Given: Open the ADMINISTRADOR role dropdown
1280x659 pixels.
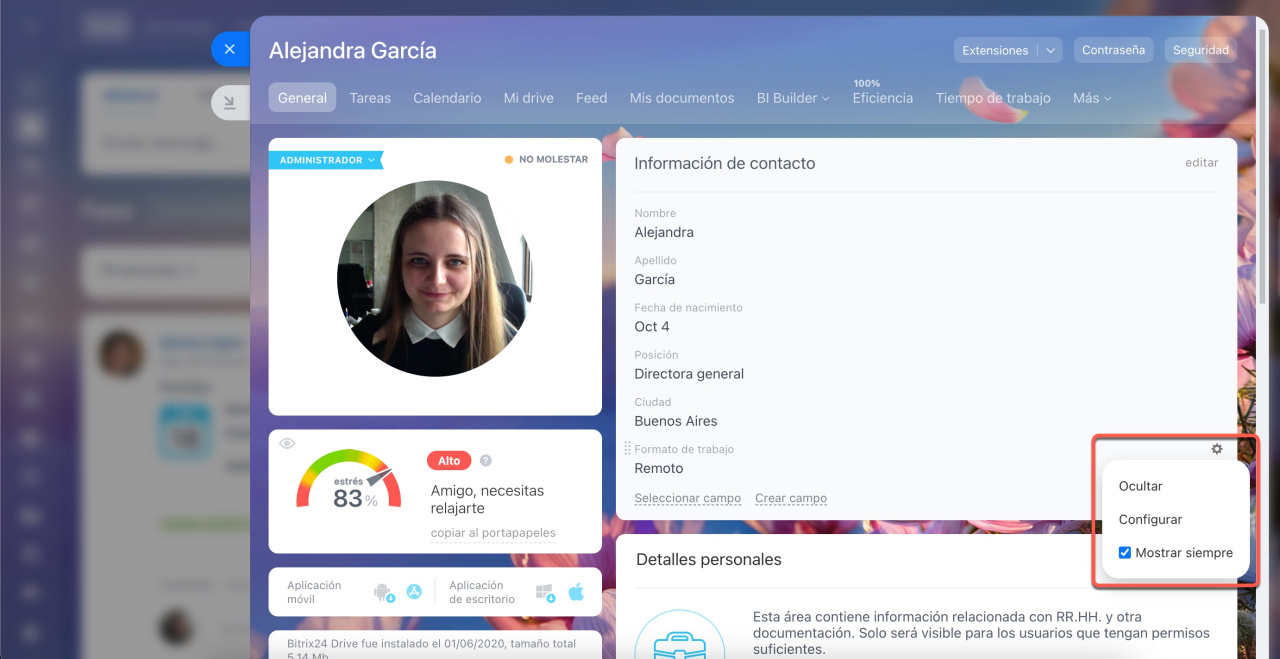Looking at the screenshot, I should pos(326,160).
